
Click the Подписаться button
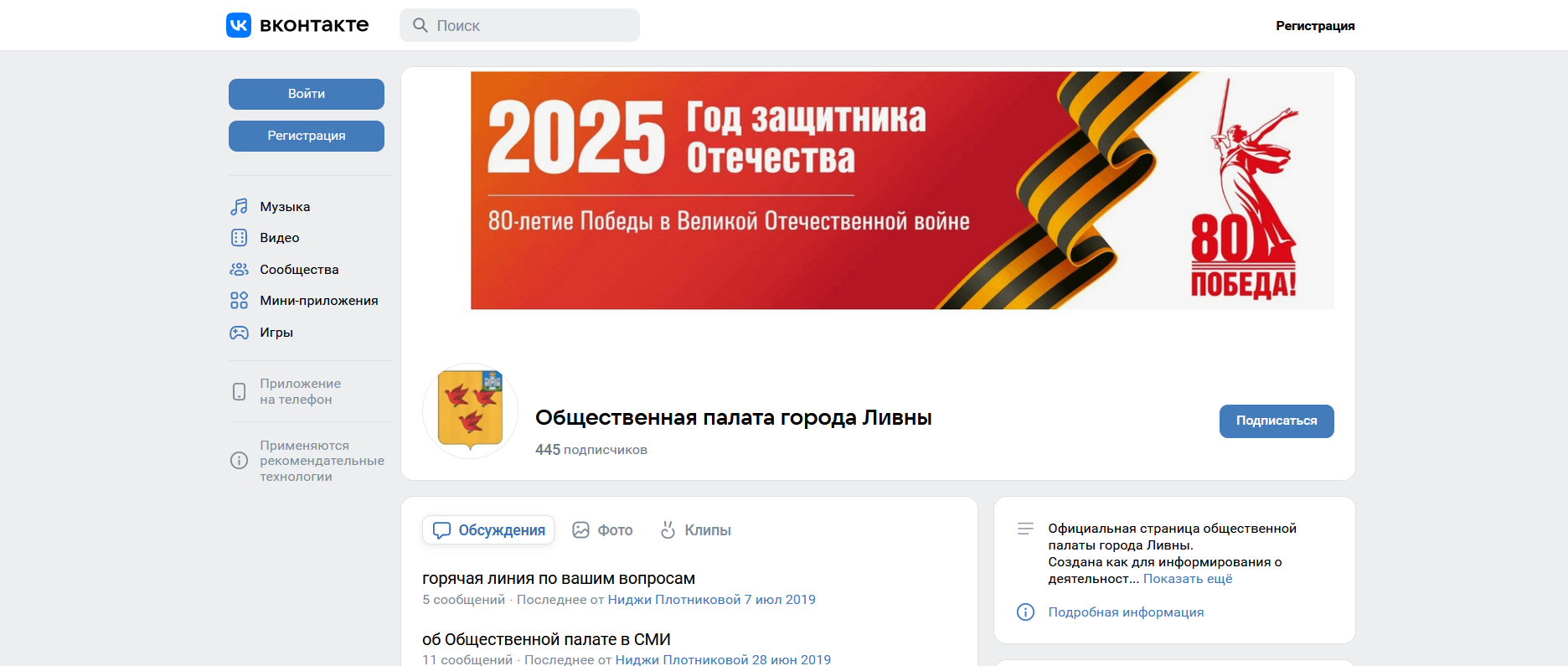point(1277,421)
